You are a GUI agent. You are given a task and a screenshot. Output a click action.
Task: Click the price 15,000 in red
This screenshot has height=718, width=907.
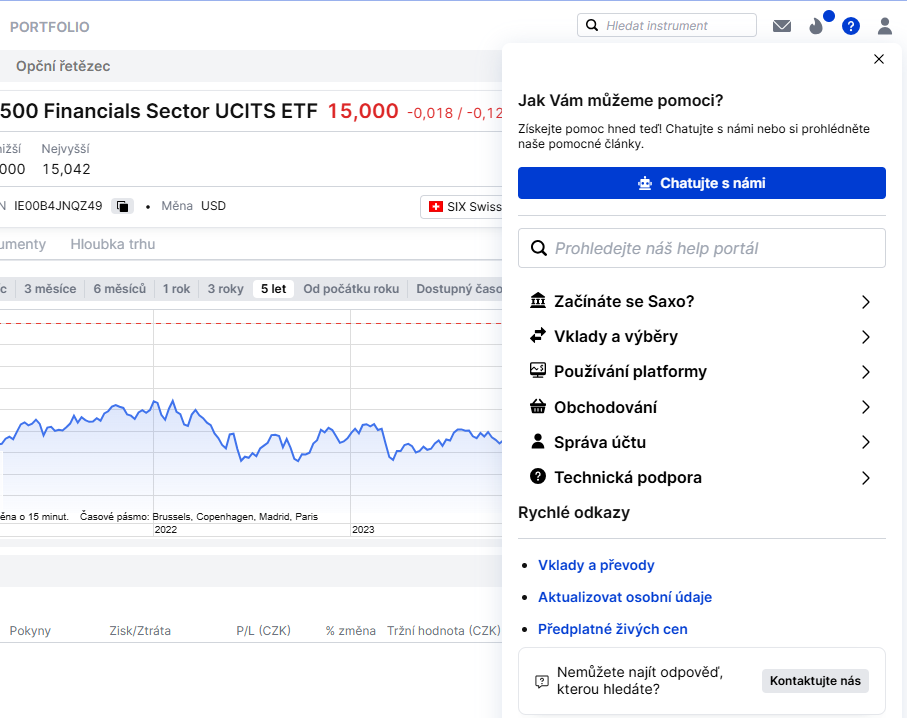(363, 111)
